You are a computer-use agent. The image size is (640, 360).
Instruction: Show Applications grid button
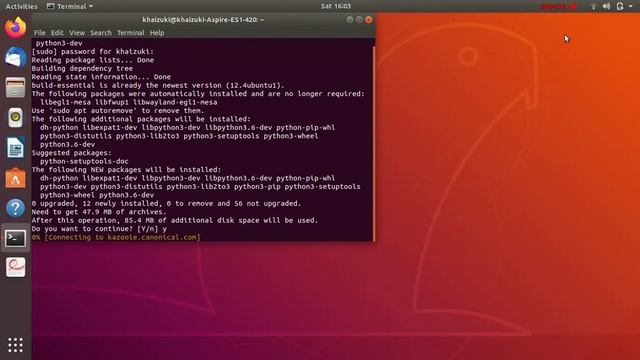pos(16,345)
